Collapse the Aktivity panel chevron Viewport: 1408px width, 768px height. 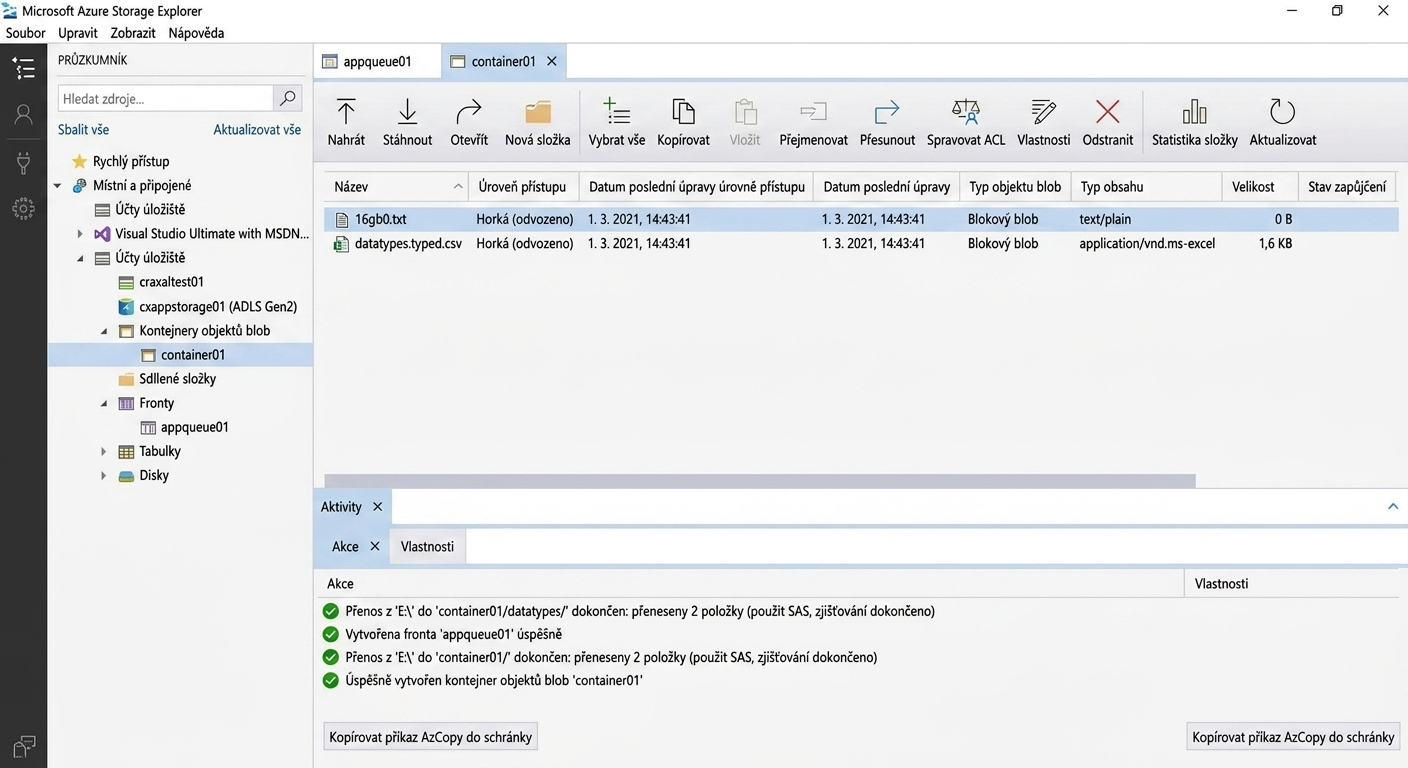(1392, 507)
